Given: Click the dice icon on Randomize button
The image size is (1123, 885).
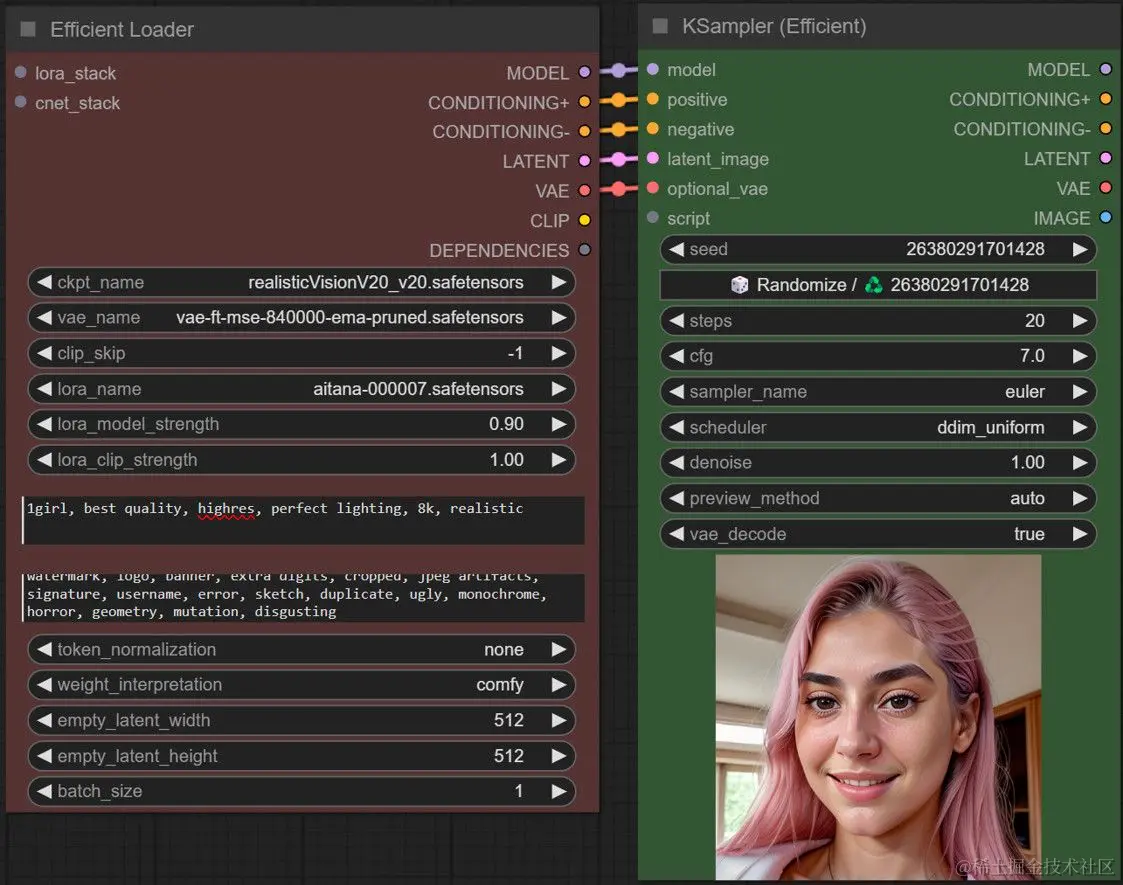Looking at the screenshot, I should tap(739, 285).
